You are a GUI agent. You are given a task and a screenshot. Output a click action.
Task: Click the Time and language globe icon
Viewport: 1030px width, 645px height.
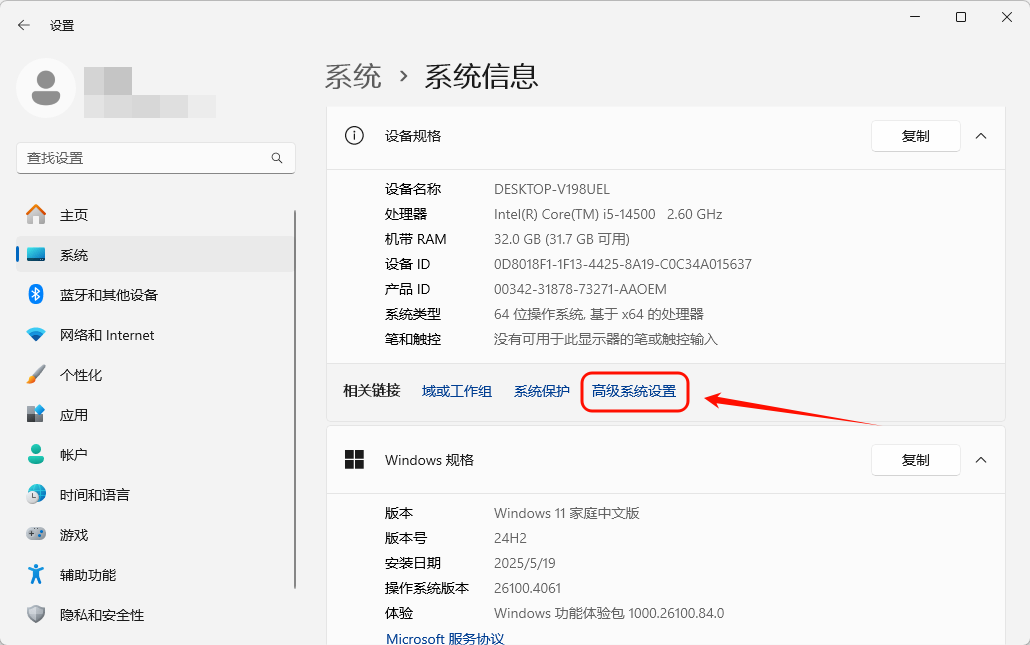point(36,495)
